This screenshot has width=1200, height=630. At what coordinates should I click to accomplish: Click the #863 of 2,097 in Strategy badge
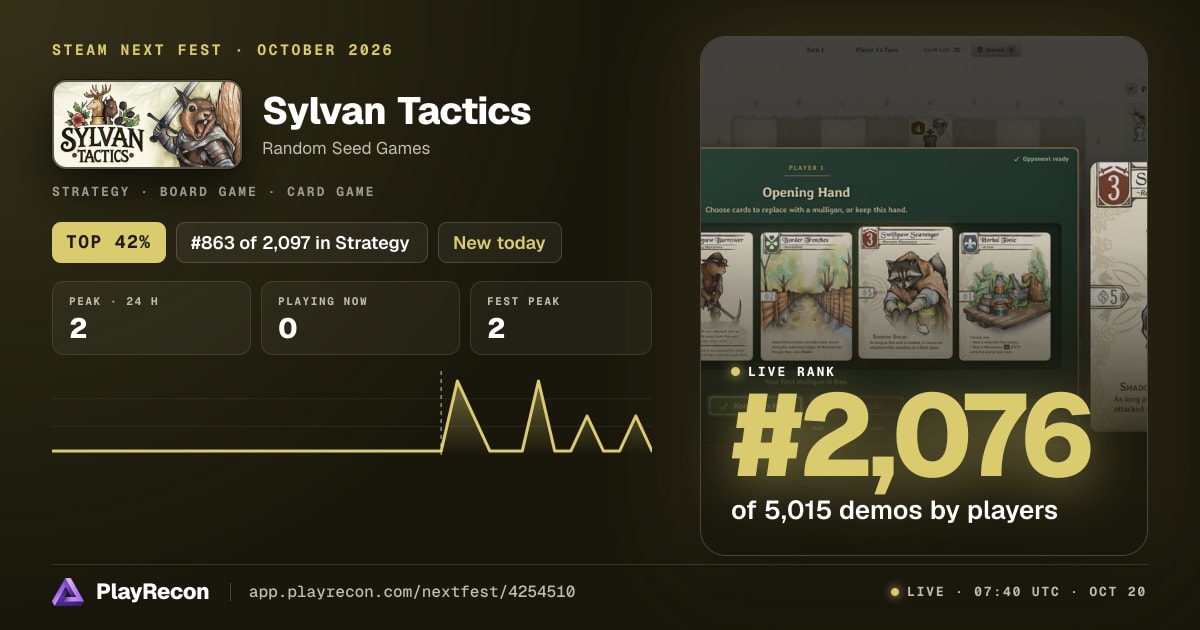pyautogui.click(x=302, y=242)
